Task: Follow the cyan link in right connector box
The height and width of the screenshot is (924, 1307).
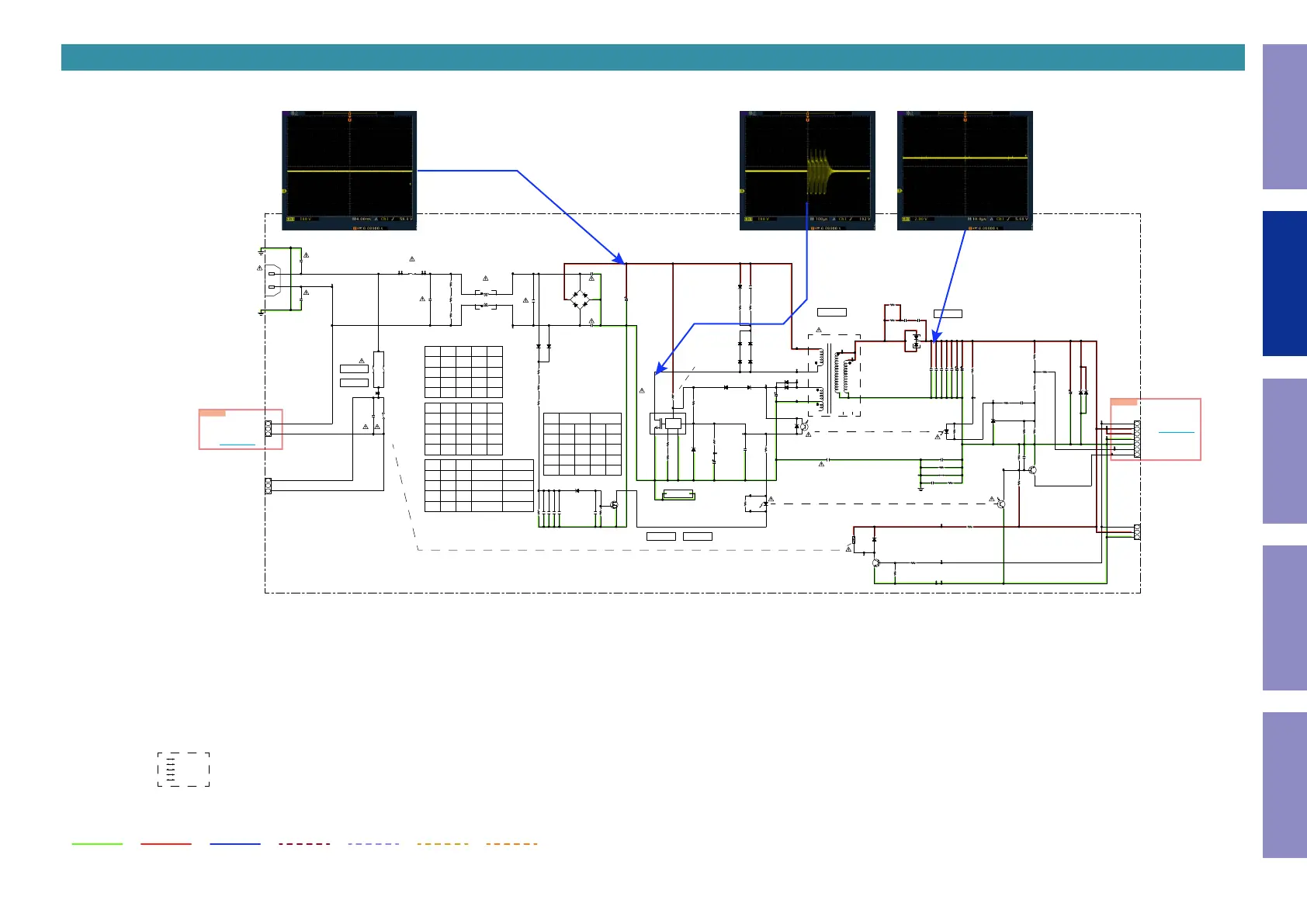Action: point(1176,431)
